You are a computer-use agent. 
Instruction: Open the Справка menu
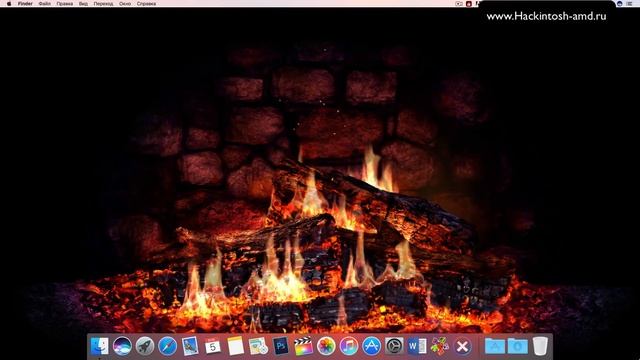[x=146, y=4]
